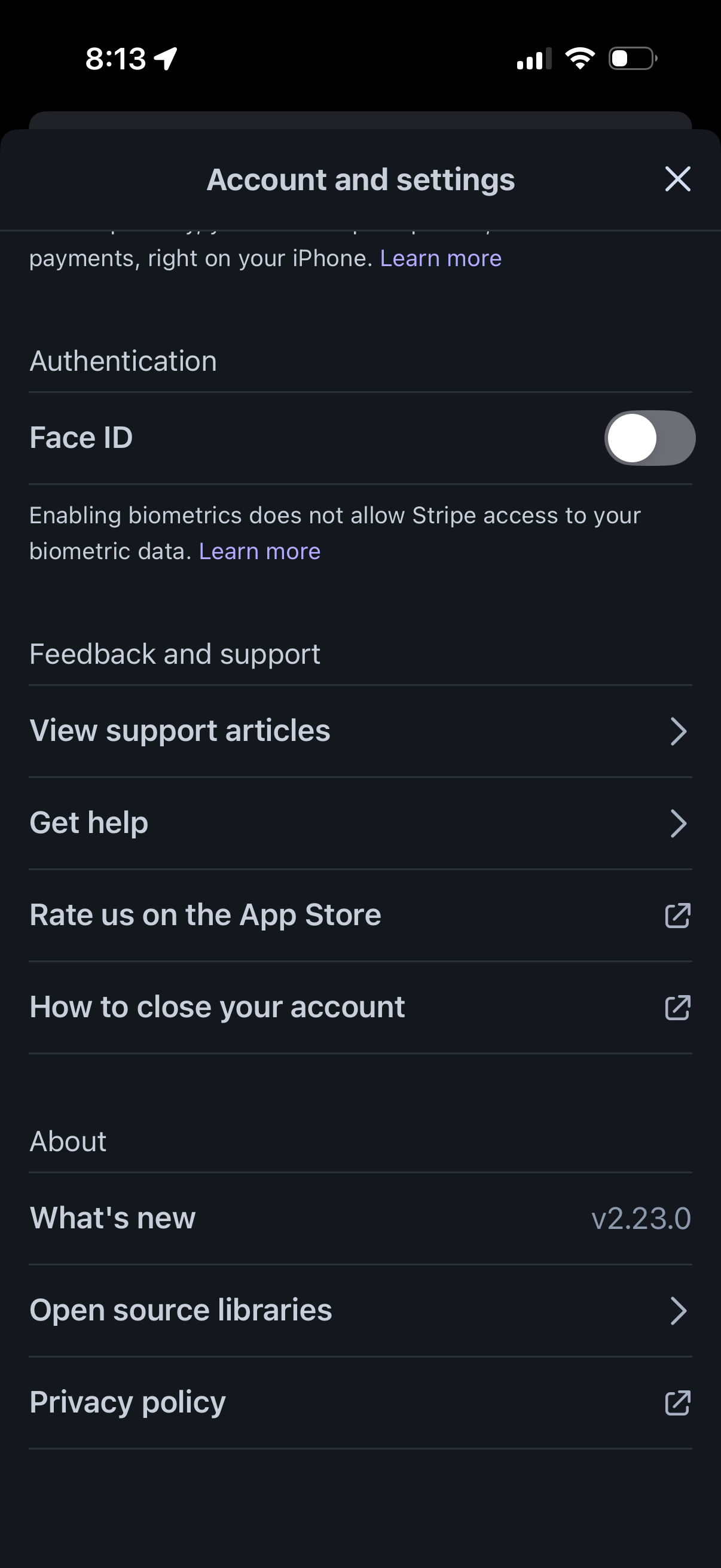Image resolution: width=721 pixels, height=1568 pixels.
Task: Select the Authentication section header
Action: (x=123, y=361)
